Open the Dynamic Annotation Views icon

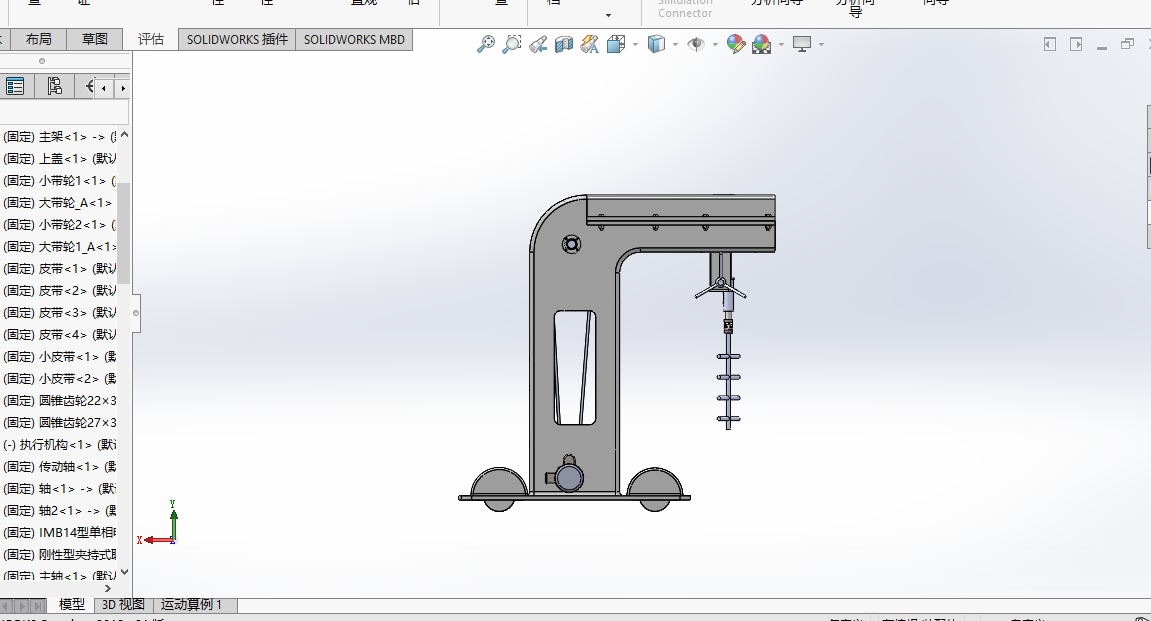590,44
